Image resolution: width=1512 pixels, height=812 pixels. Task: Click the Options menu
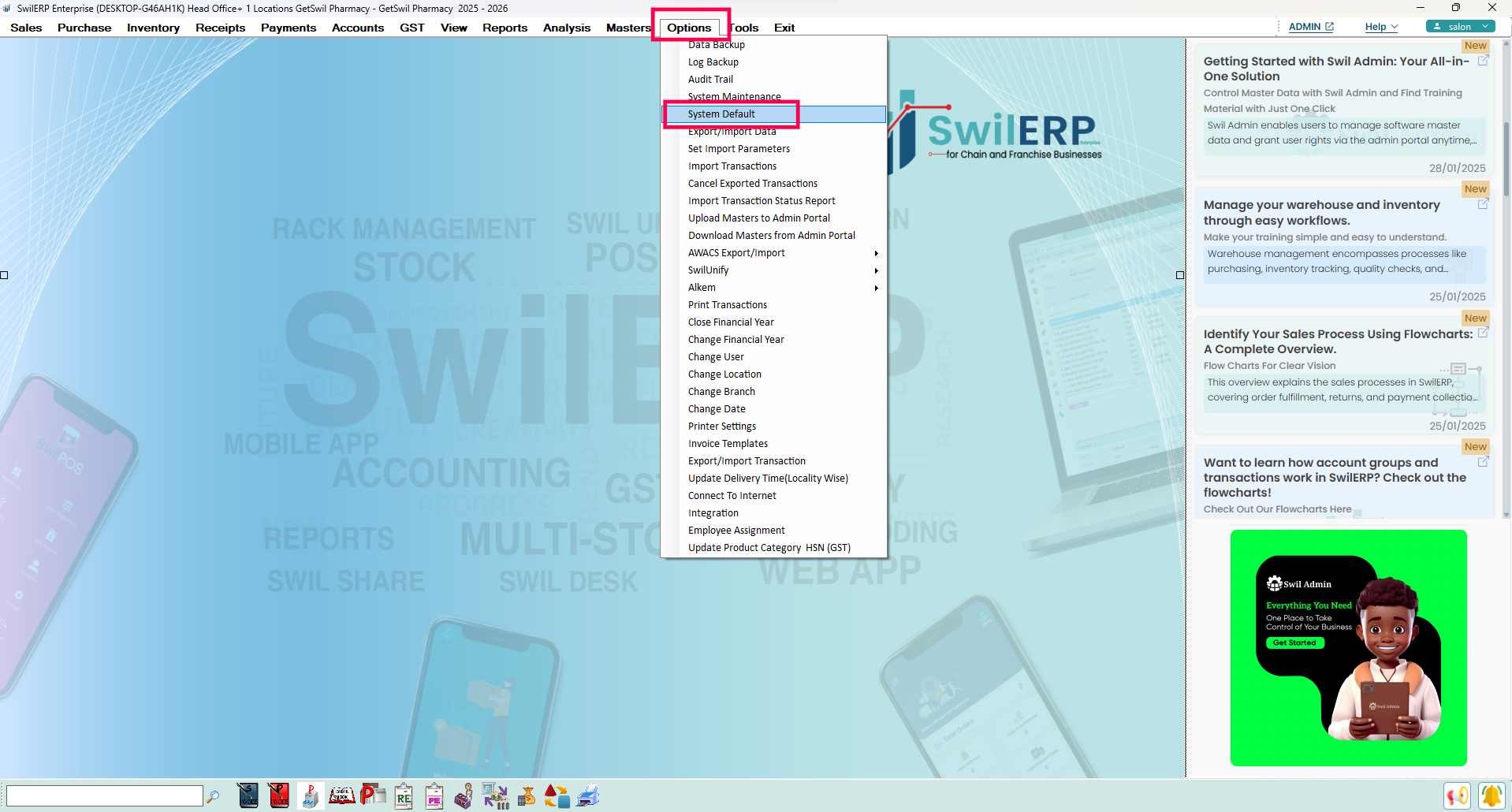click(x=689, y=28)
